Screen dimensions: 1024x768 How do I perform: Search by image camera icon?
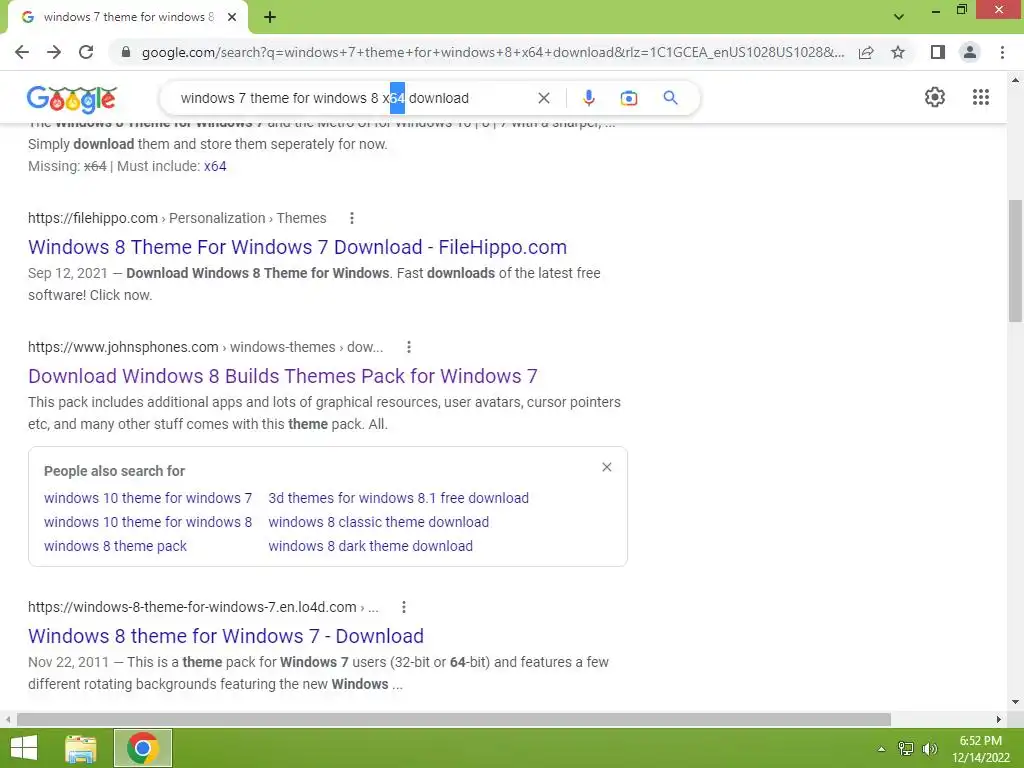628,98
